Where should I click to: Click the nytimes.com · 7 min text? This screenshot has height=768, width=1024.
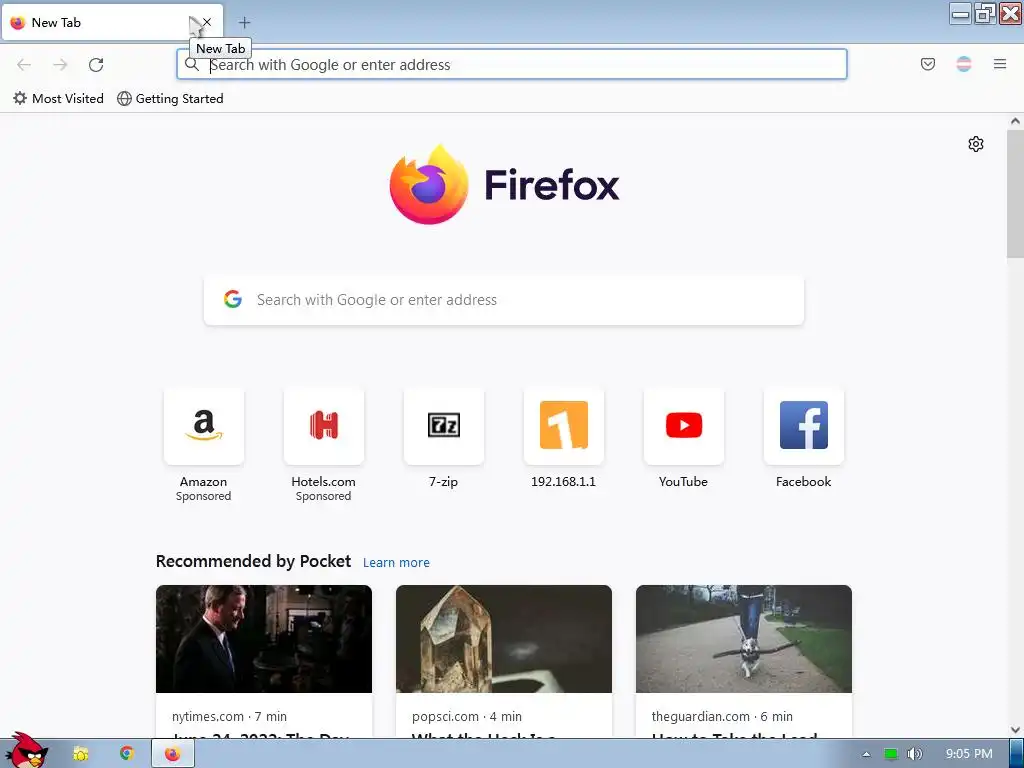[x=229, y=716]
